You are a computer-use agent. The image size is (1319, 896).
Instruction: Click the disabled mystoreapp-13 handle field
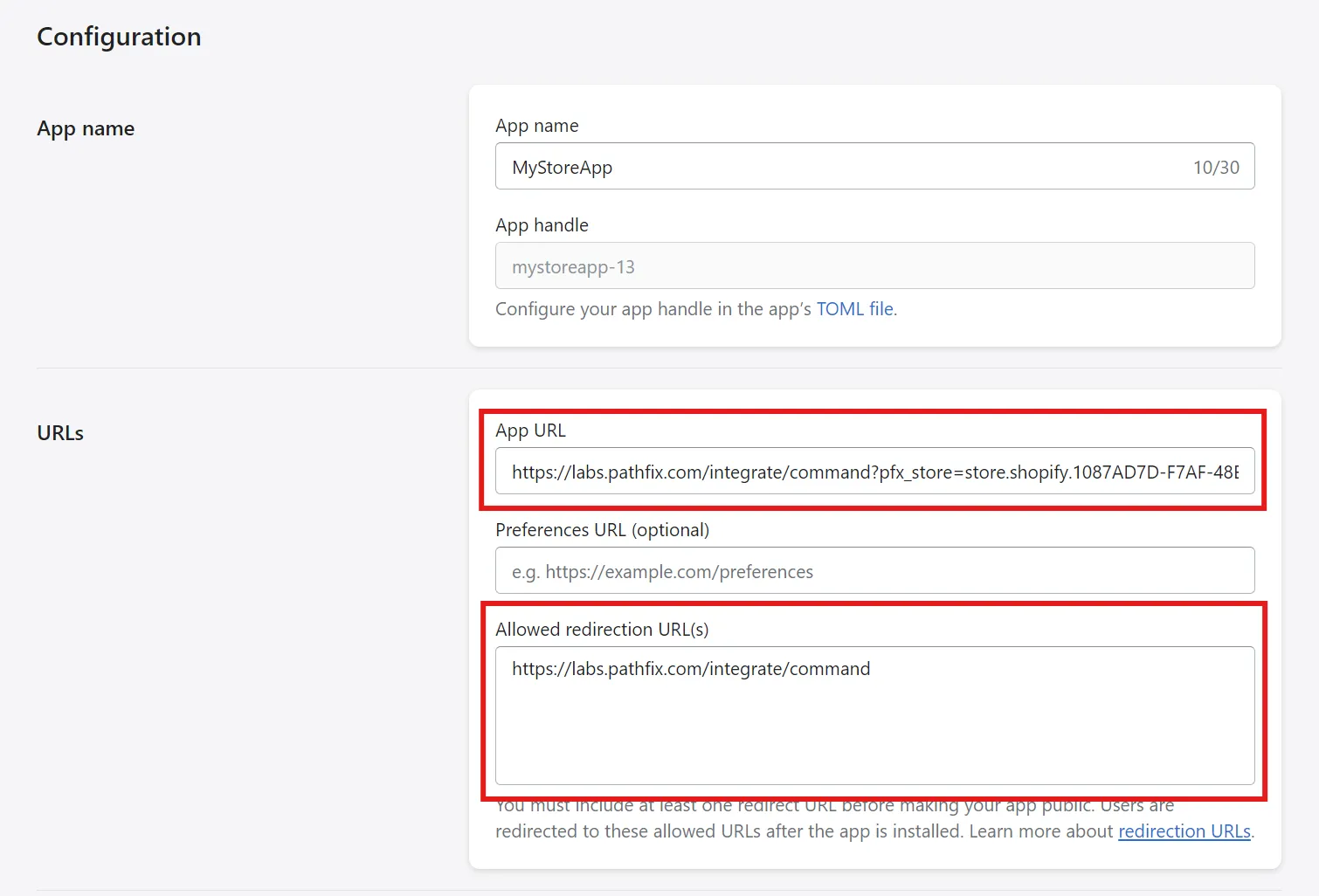(874, 265)
